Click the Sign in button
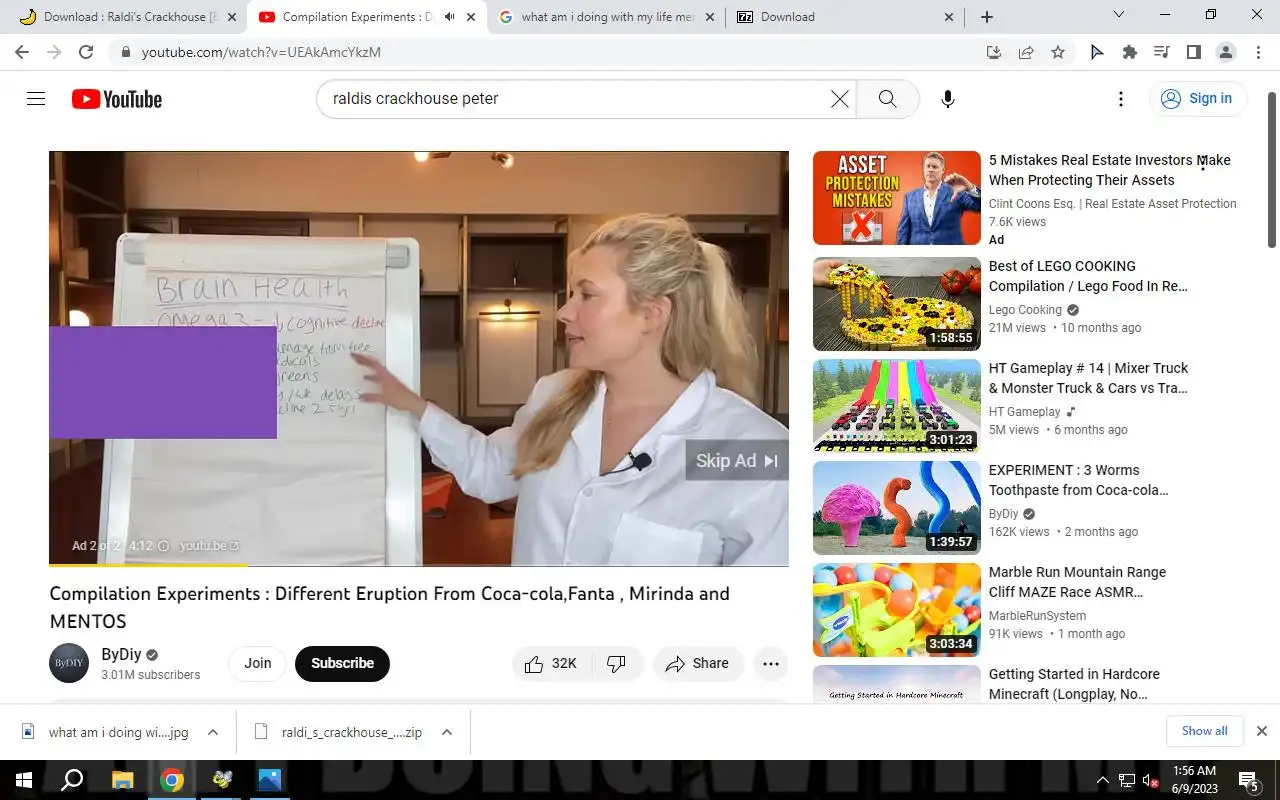The height and width of the screenshot is (800, 1280). point(1197,98)
